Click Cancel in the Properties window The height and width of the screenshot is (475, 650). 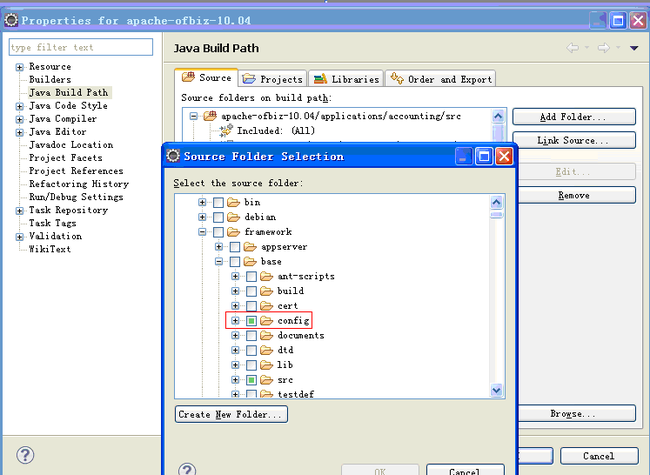point(599,456)
